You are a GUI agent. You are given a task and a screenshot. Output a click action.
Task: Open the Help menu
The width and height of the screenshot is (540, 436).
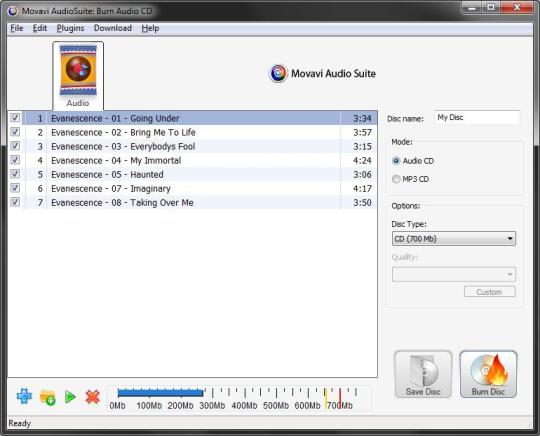150,28
